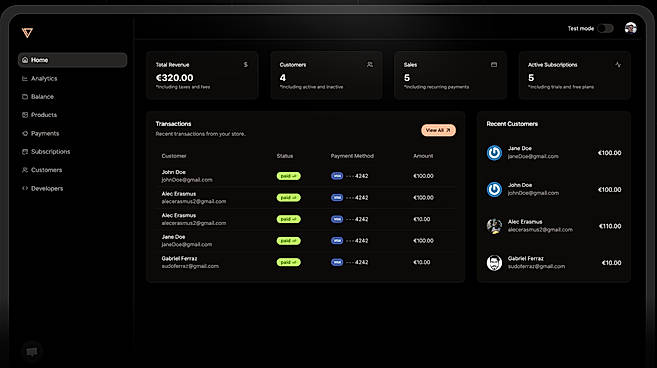The image size is (657, 368).
Task: Click Gabriel Ferraz's avatar in Recent Customers
Action: [x=494, y=263]
